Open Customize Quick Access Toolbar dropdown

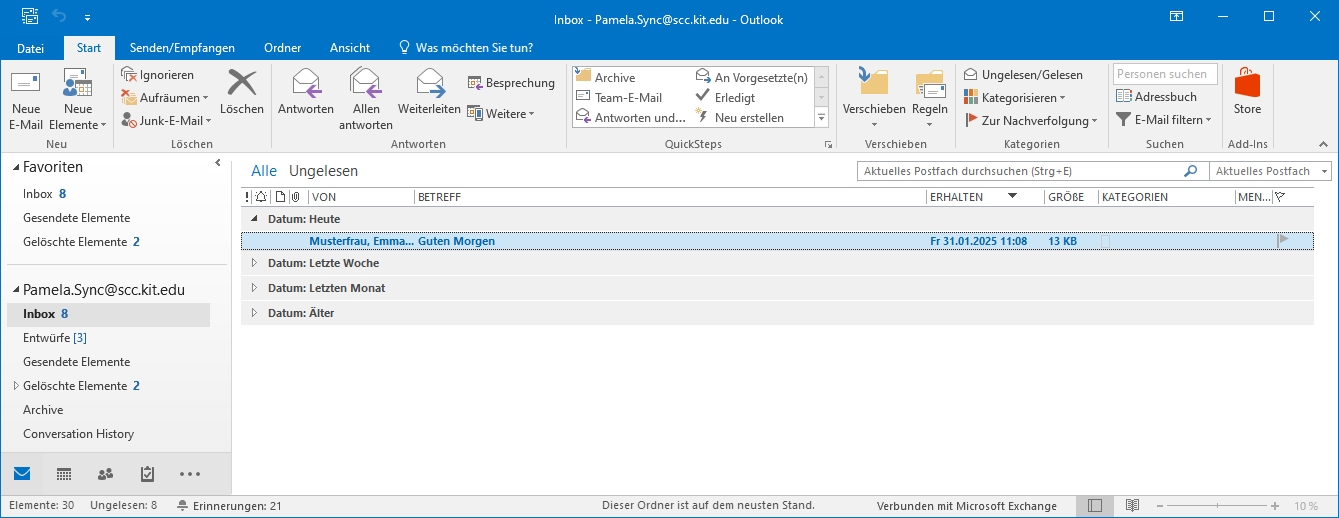click(x=87, y=18)
